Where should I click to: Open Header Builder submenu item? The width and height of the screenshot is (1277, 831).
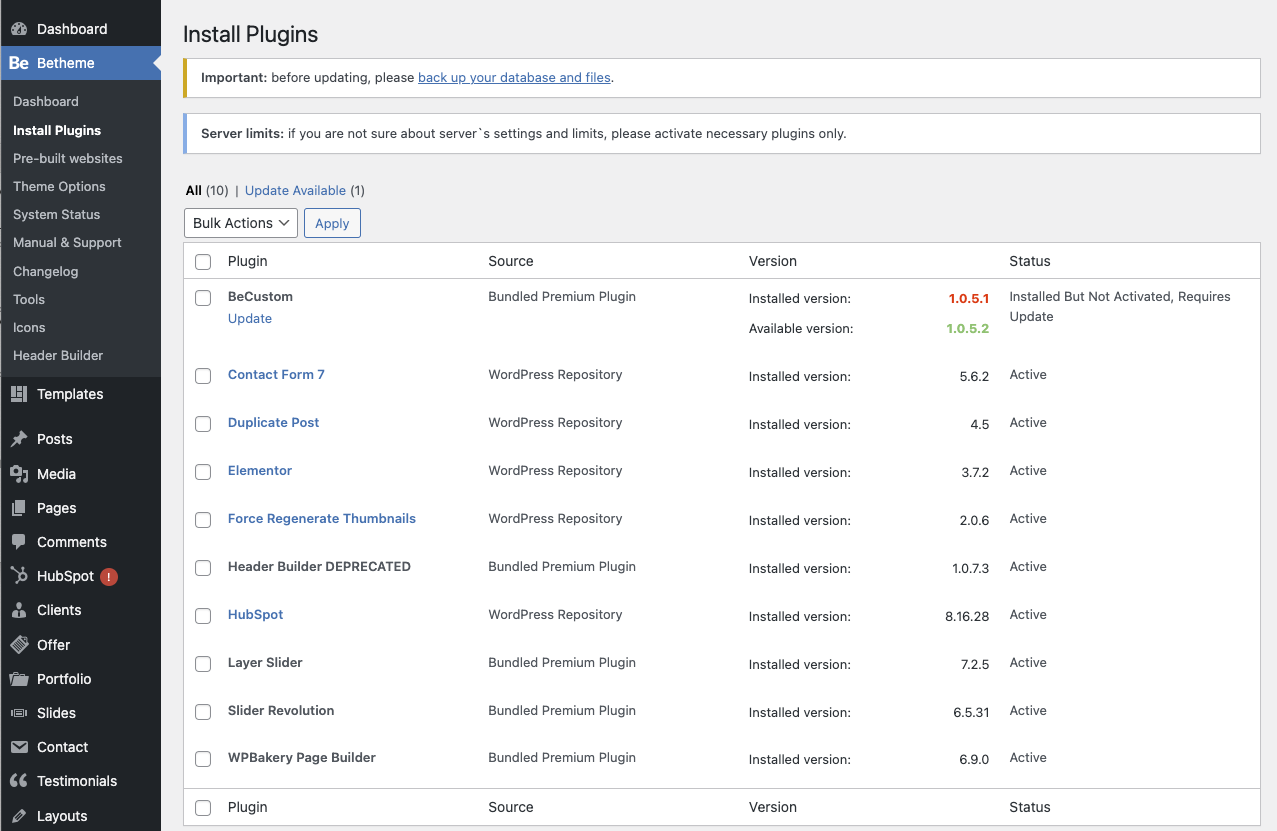[x=58, y=355]
